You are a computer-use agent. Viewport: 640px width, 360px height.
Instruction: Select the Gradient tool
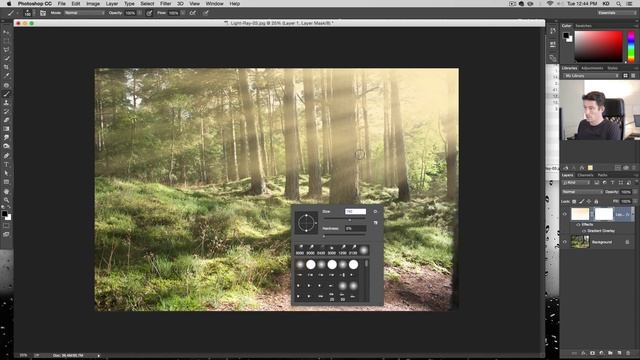(x=6, y=129)
